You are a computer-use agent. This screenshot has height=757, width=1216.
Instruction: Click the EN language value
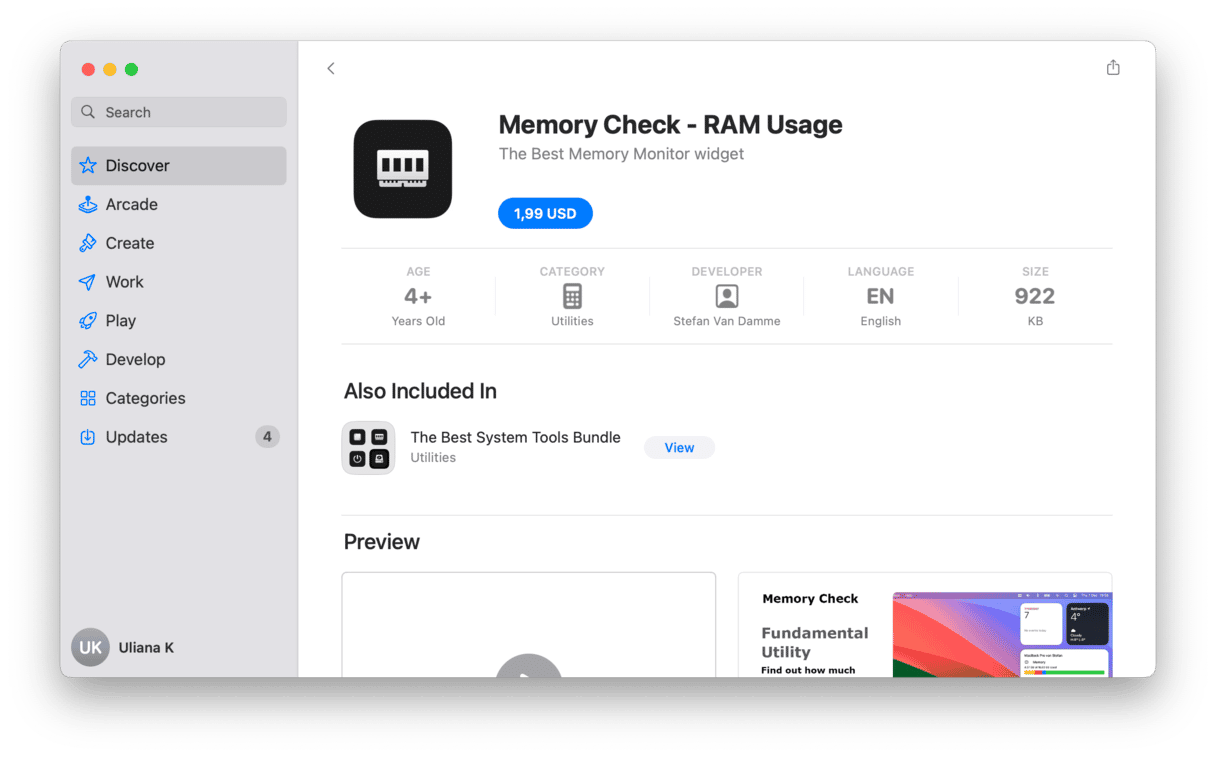click(x=880, y=296)
